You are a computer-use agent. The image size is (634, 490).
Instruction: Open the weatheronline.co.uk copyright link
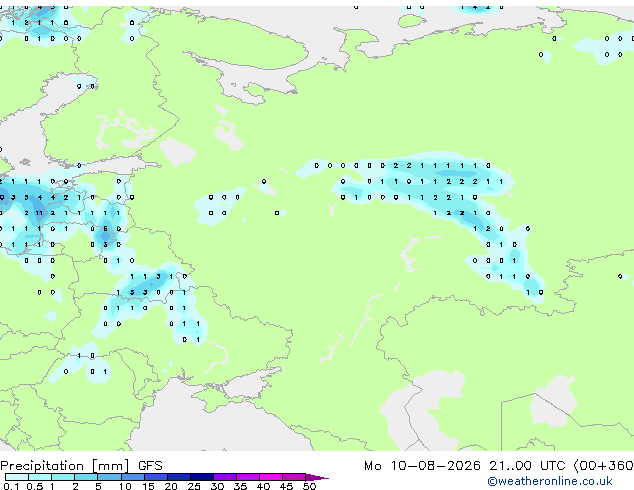[550, 481]
